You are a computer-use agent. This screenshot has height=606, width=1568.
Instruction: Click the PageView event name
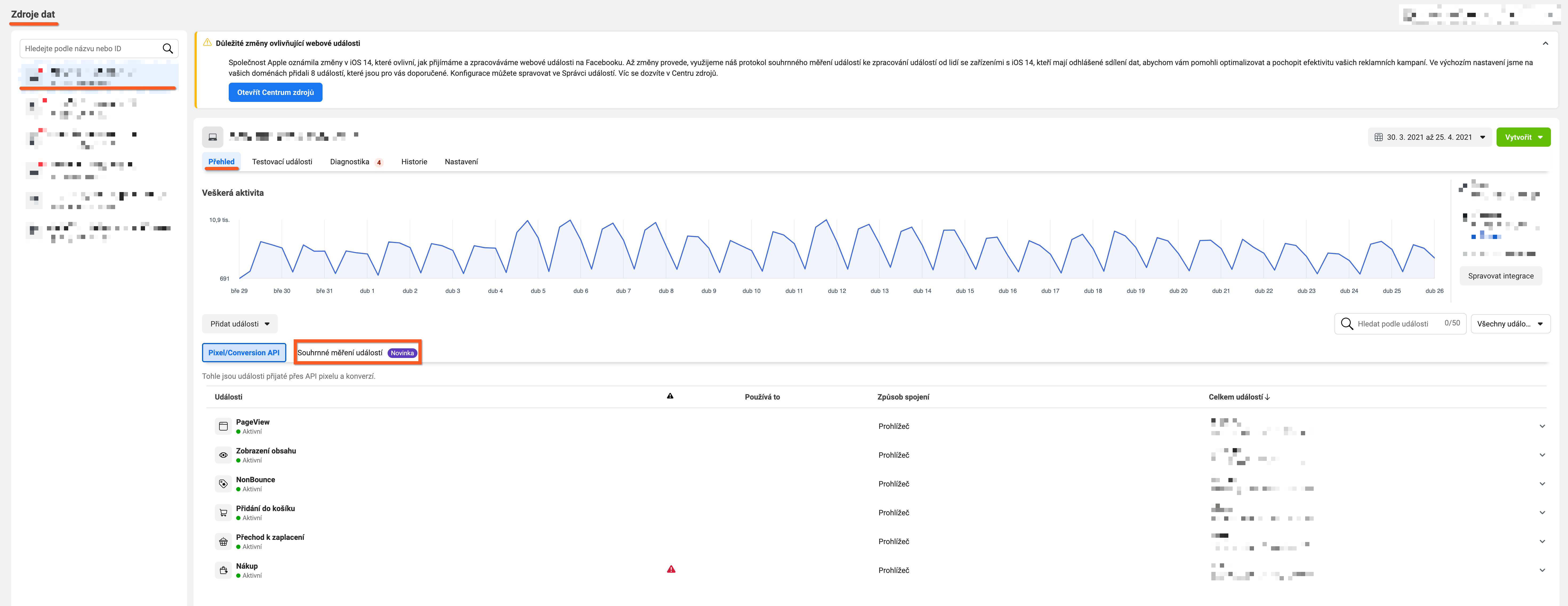[x=253, y=422]
